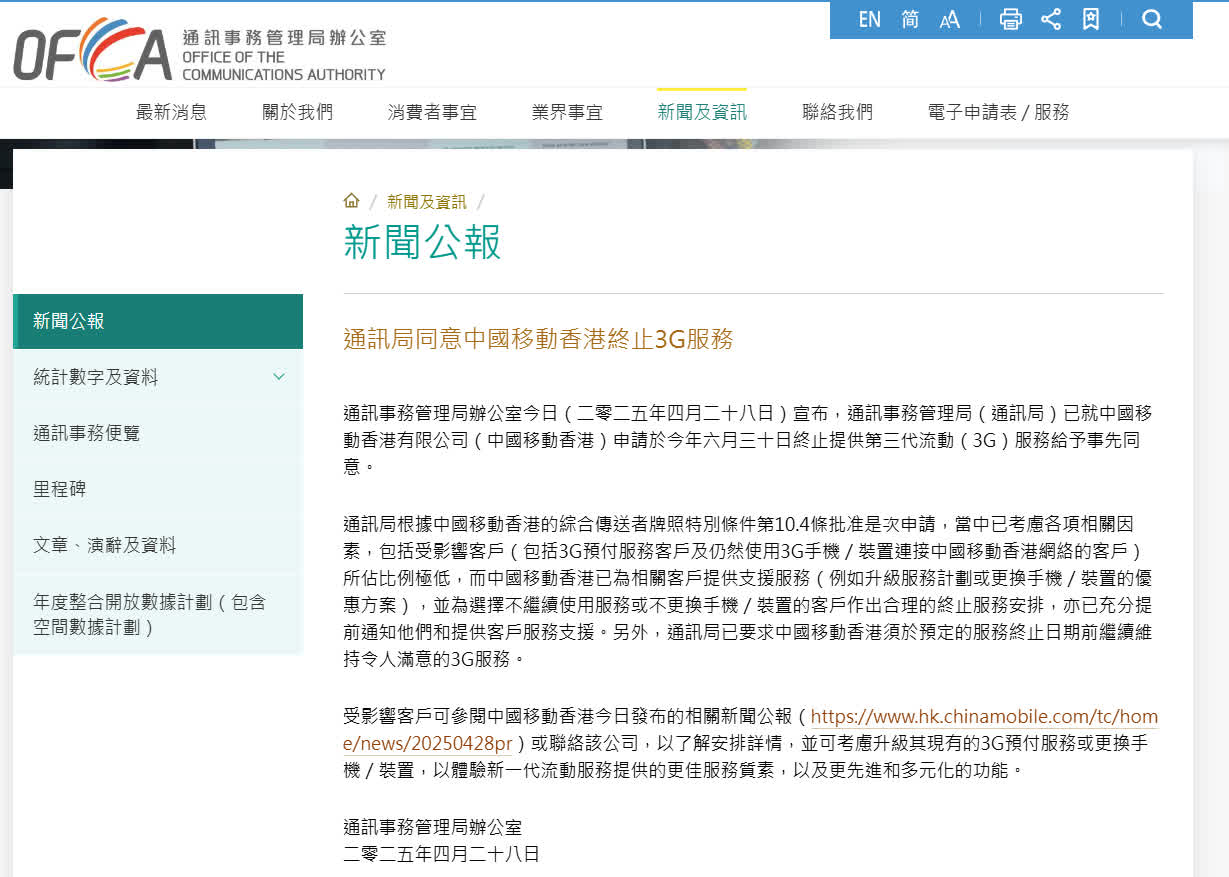Switch language to EN
Image resolution: width=1229 pixels, height=877 pixels.
coord(869,19)
